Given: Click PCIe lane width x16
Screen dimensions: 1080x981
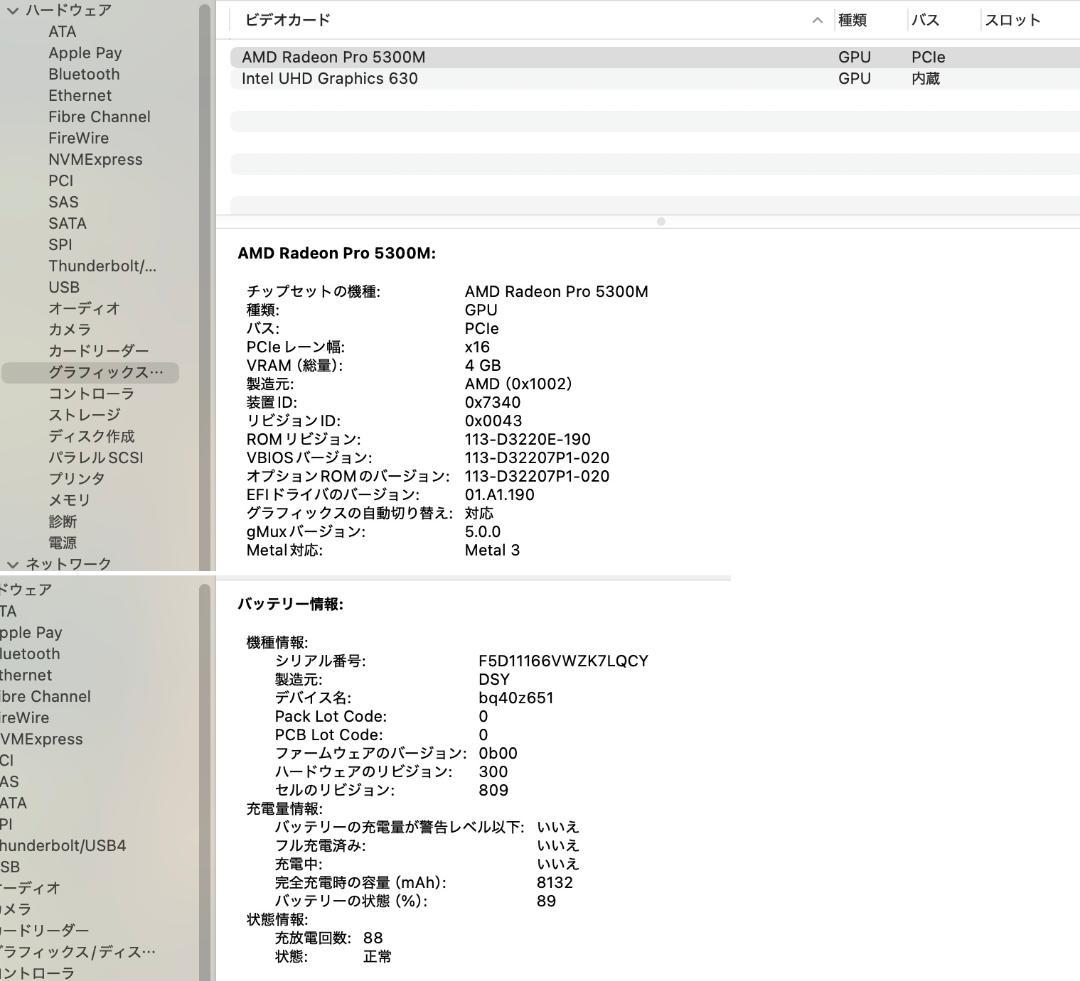Looking at the screenshot, I should pos(477,347).
